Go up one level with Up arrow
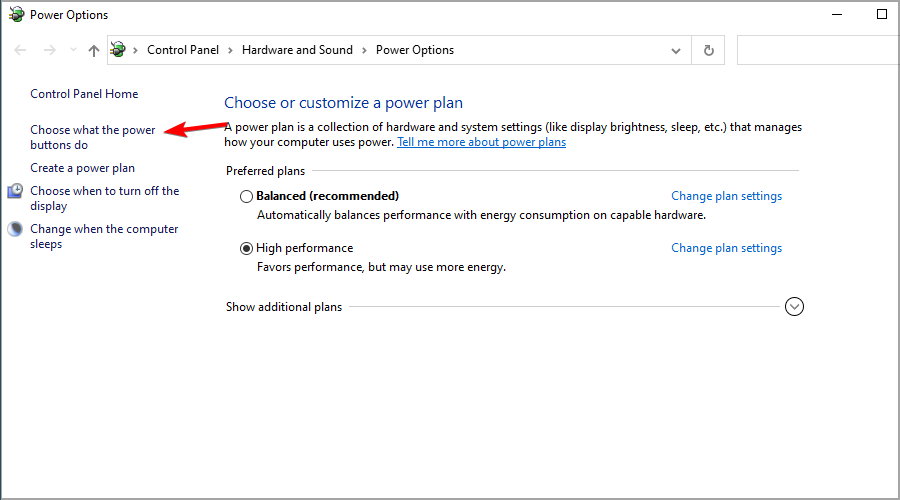This screenshot has width=900, height=500. point(94,51)
